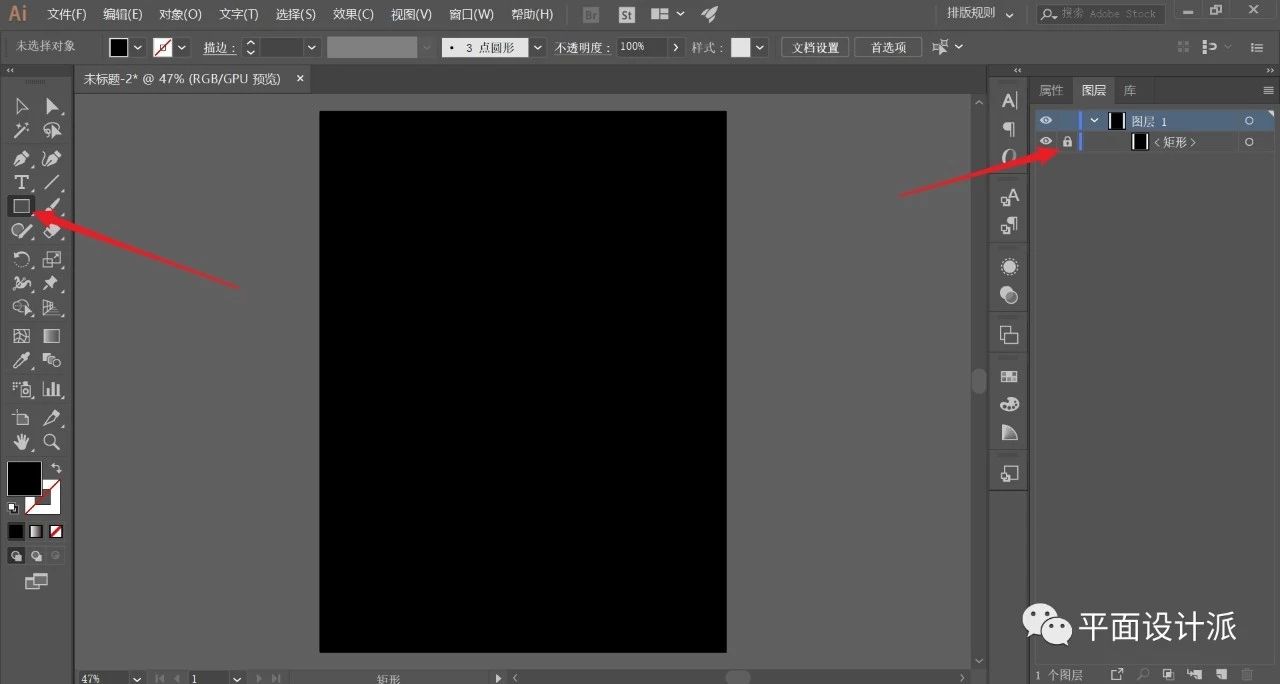The height and width of the screenshot is (684, 1280).
Task: Open the 3 点圆形 brush dropdown
Action: coord(539,47)
